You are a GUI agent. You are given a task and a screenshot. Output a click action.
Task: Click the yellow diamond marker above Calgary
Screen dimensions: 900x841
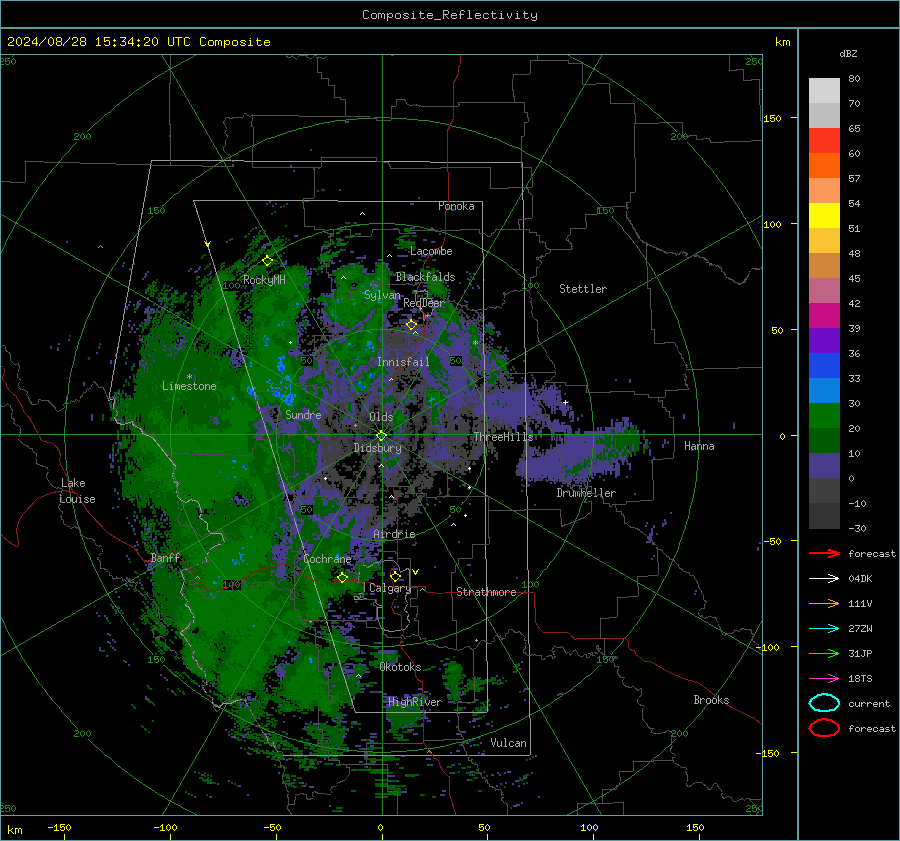(395, 576)
